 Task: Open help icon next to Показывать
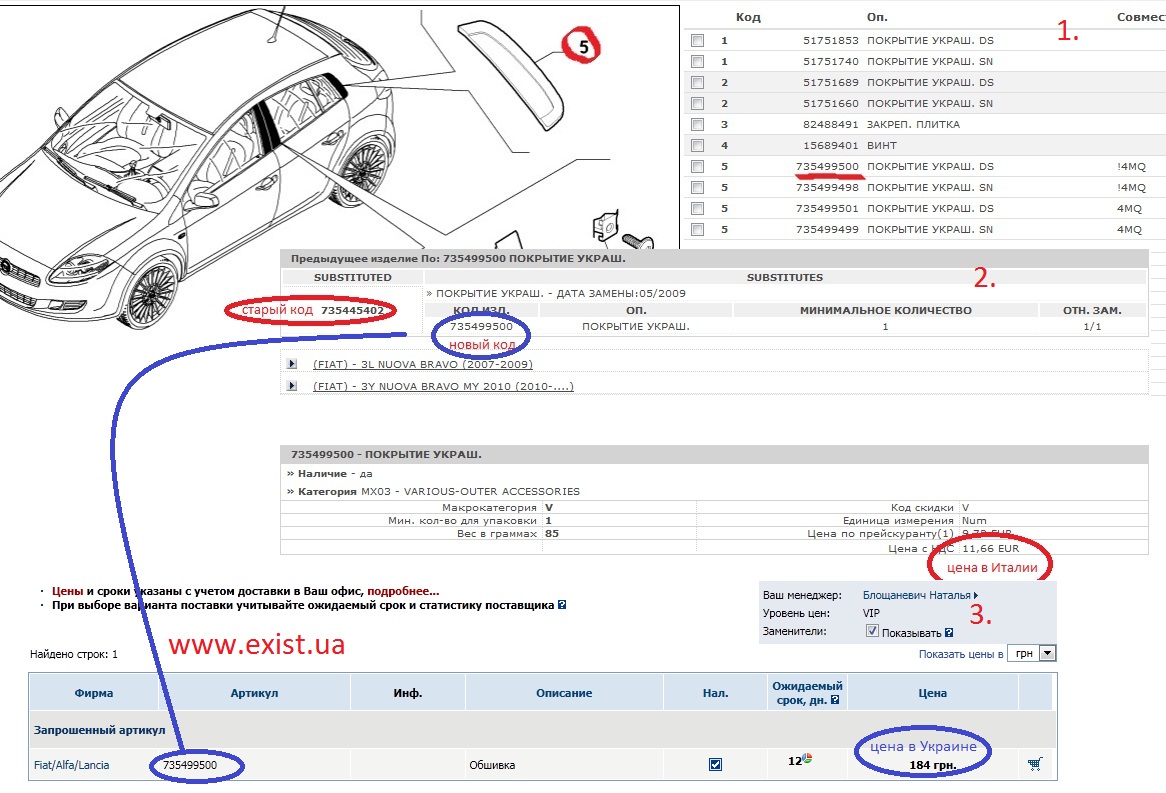coord(948,632)
